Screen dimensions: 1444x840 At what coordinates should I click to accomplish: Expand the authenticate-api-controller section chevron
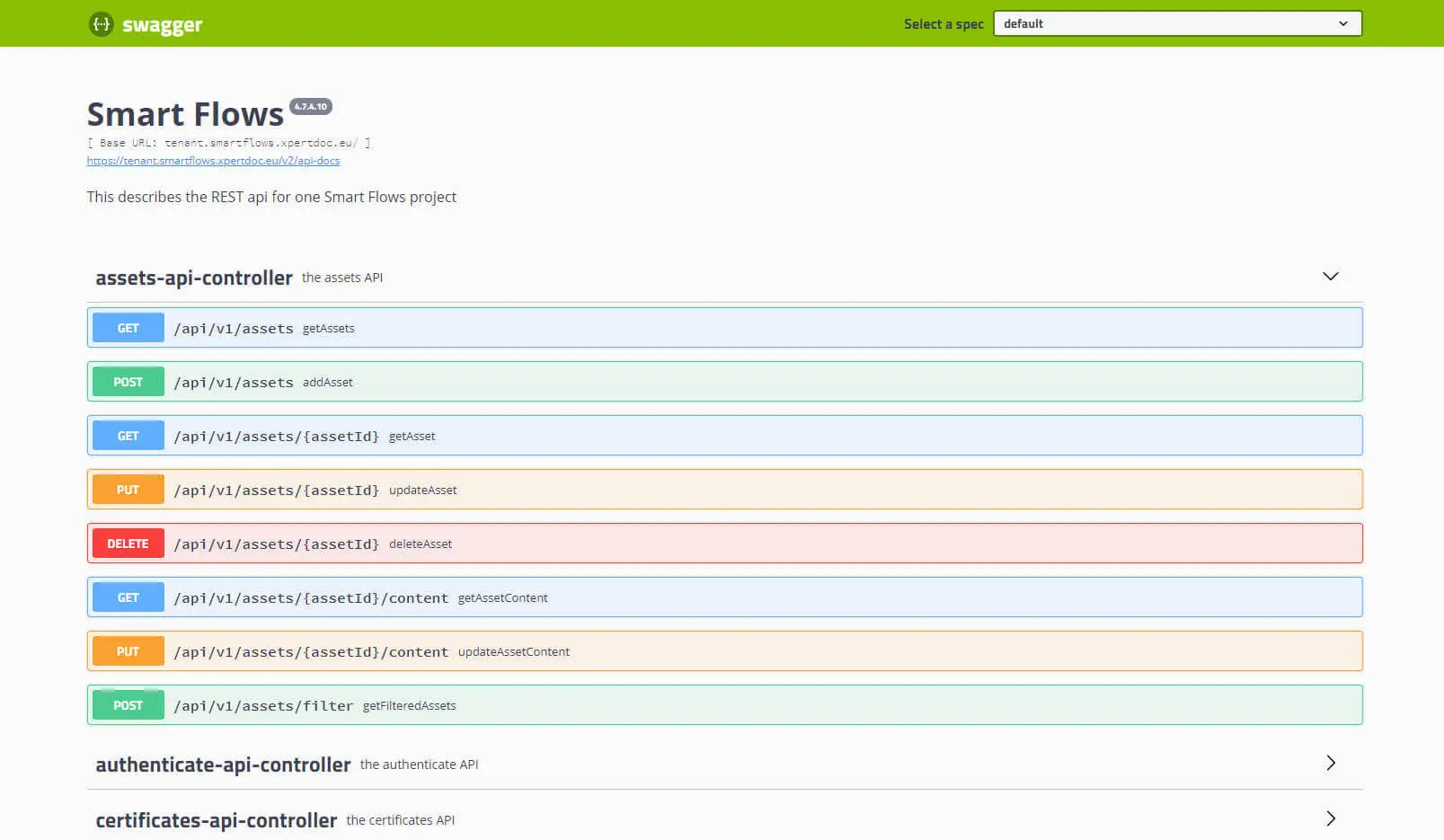[1331, 763]
